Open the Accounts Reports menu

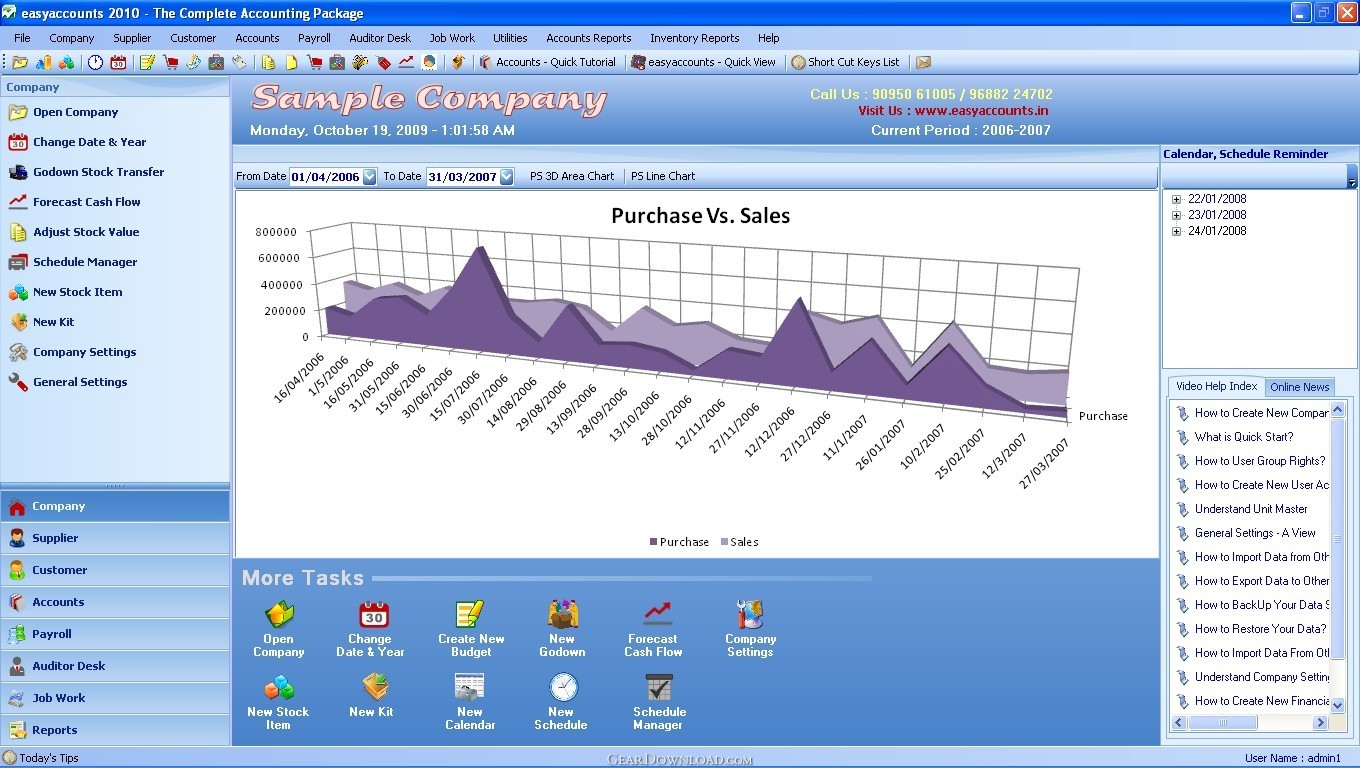pyautogui.click(x=588, y=38)
